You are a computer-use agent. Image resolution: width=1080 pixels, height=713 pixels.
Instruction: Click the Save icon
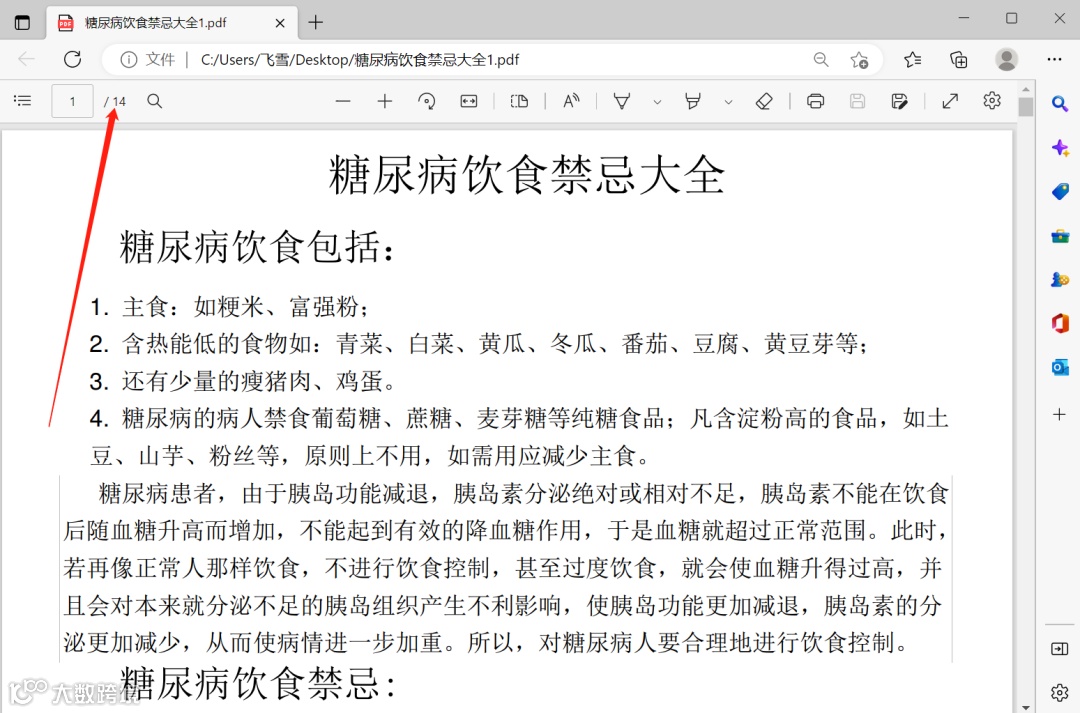point(858,101)
